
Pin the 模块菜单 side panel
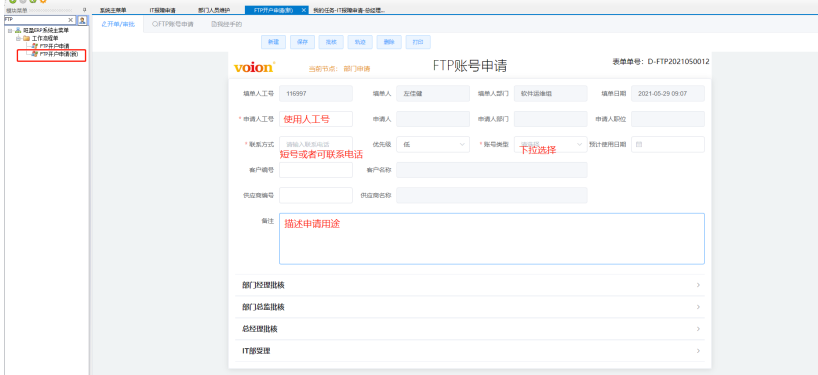tap(85, 9)
